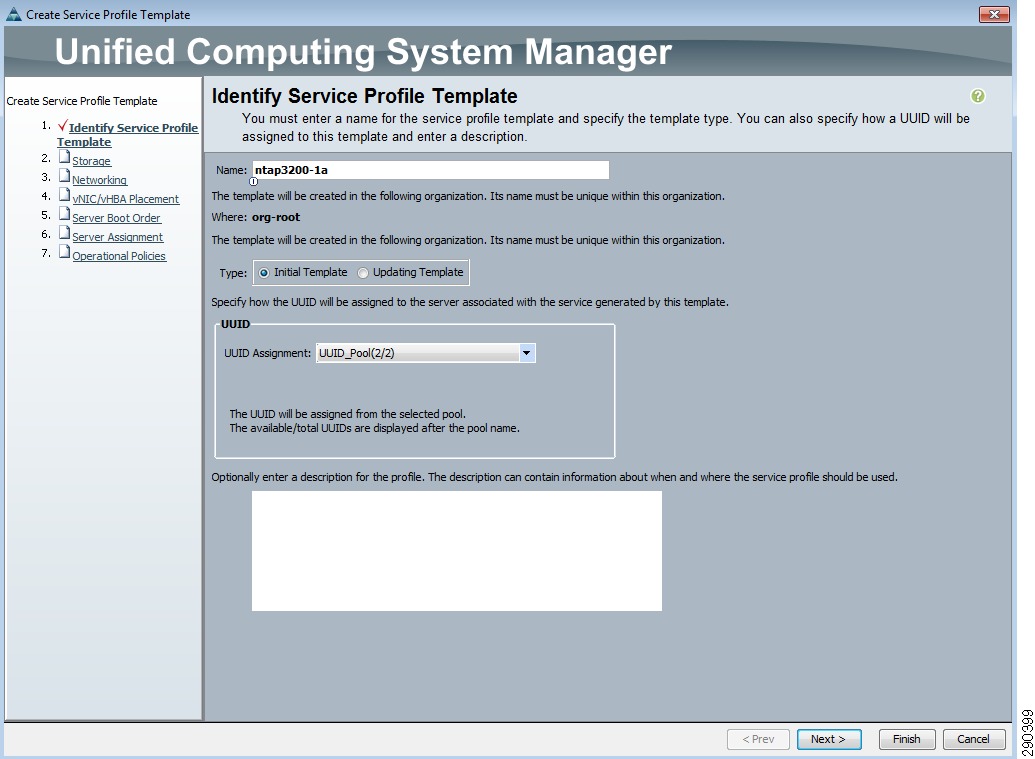Viewport: 1035px width, 759px height.
Task: Open the Server Boot Order step
Action: click(116, 218)
